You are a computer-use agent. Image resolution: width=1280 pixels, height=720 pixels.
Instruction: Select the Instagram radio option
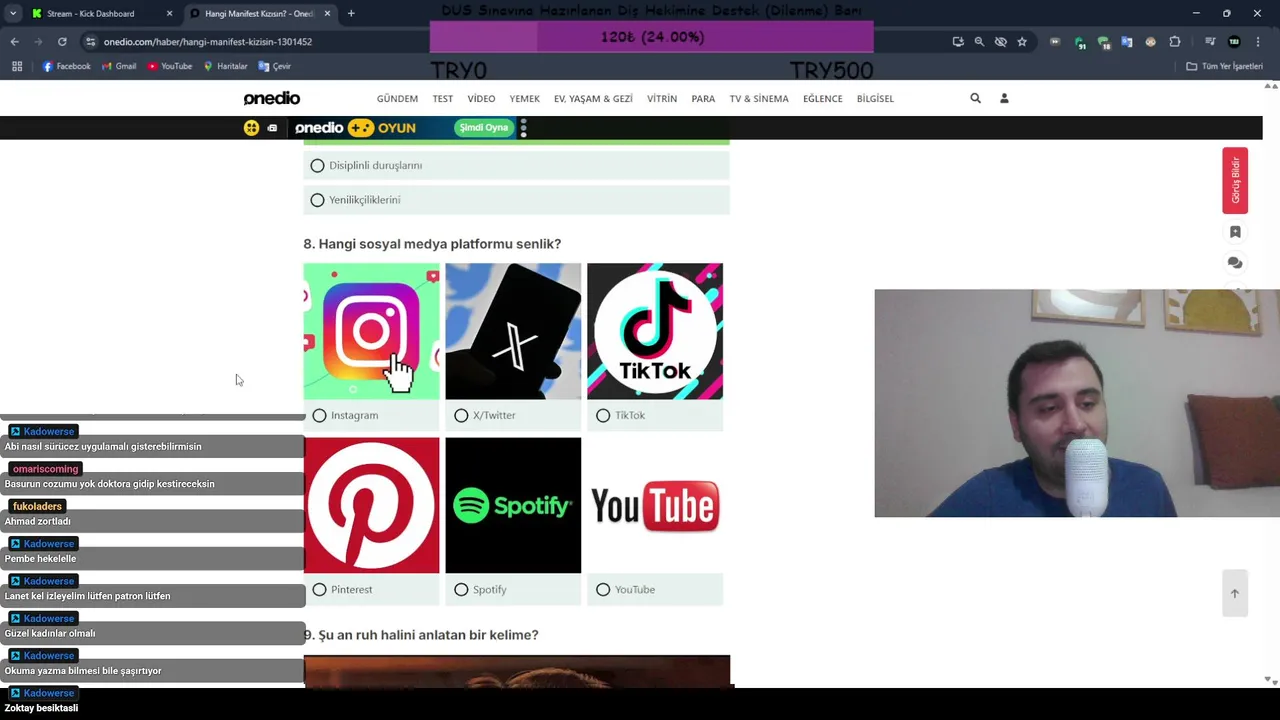point(319,415)
